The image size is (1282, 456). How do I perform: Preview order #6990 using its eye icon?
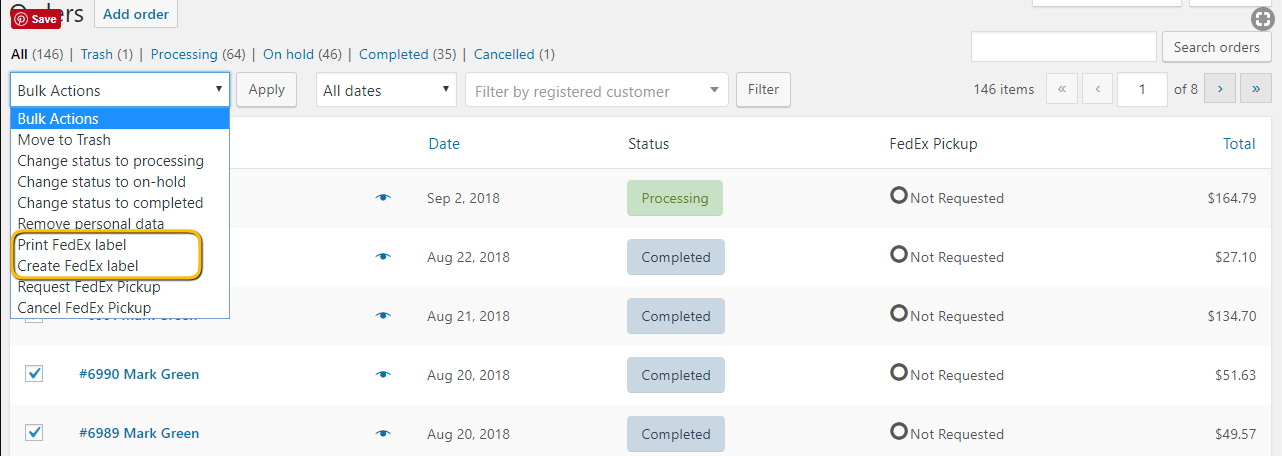[x=382, y=375]
